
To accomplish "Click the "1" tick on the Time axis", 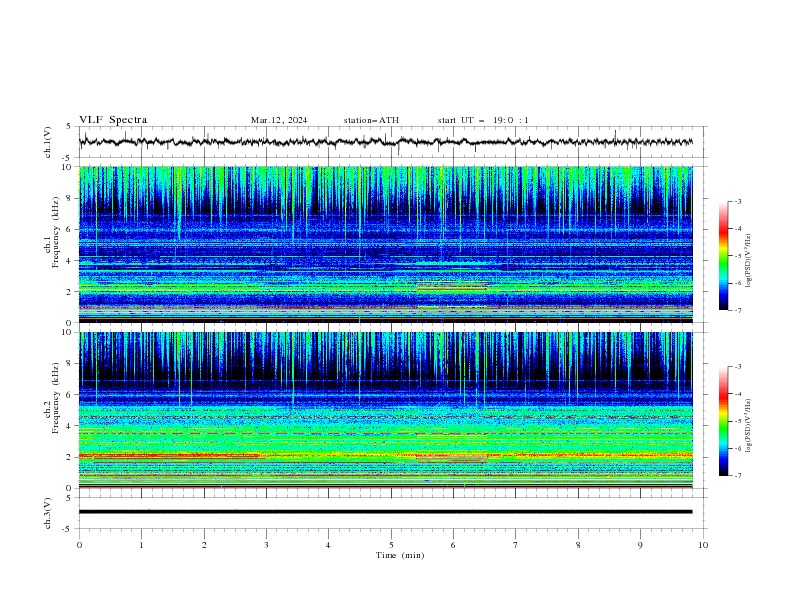I will (141, 545).
